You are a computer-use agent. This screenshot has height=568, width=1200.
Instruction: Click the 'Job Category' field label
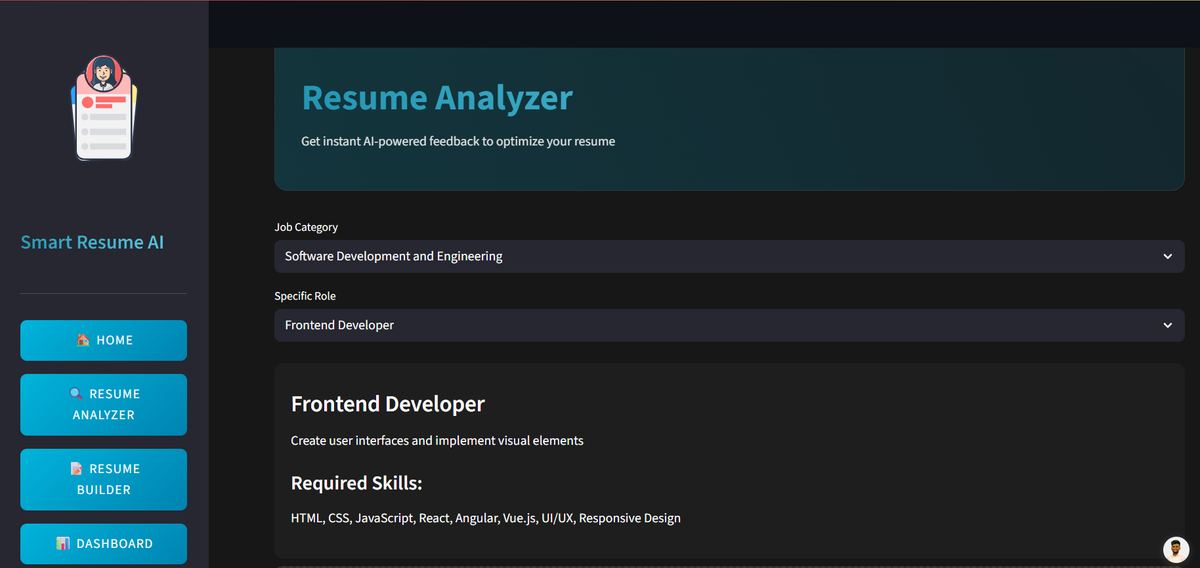306,227
